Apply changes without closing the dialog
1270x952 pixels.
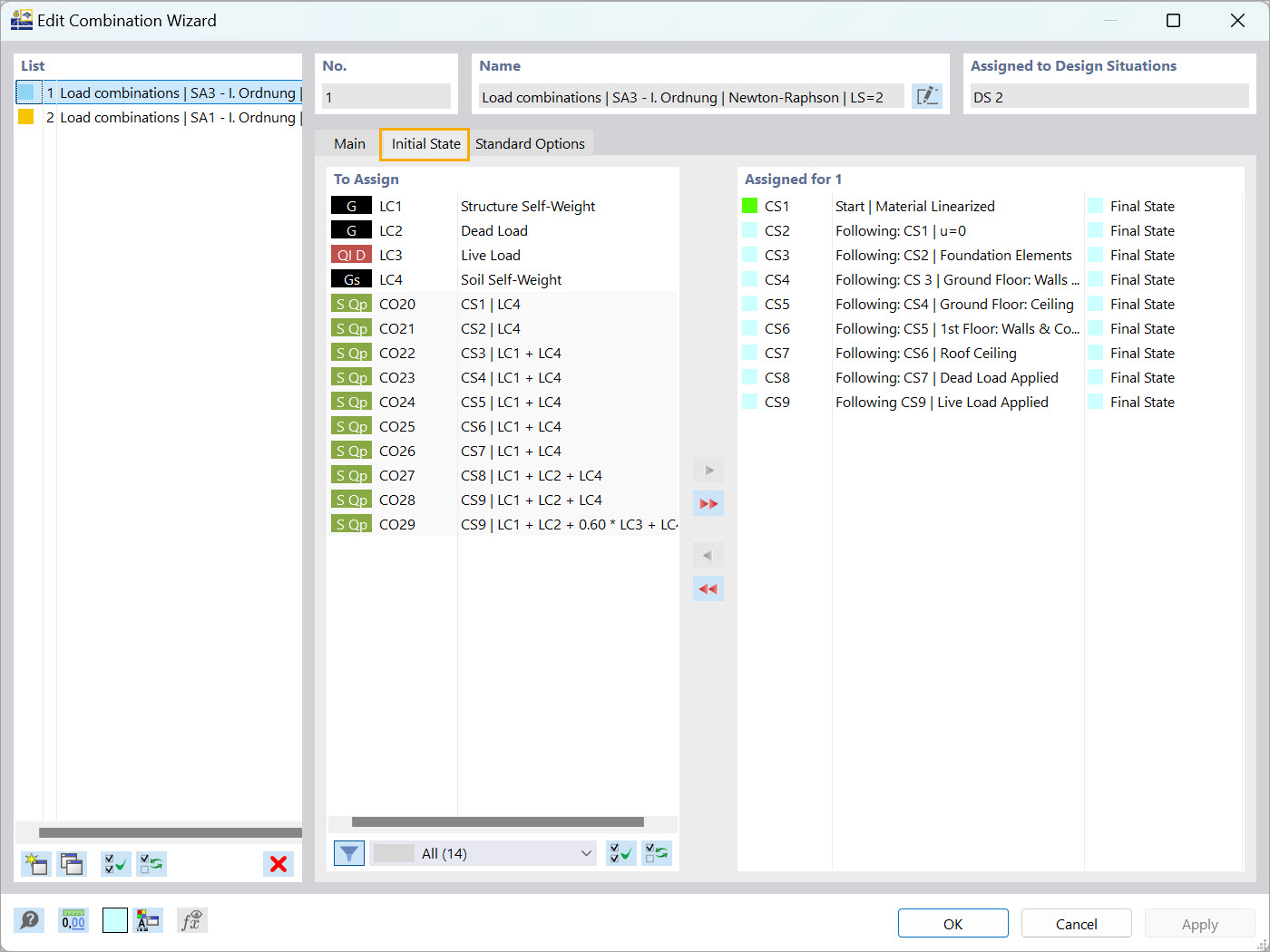click(x=1199, y=923)
